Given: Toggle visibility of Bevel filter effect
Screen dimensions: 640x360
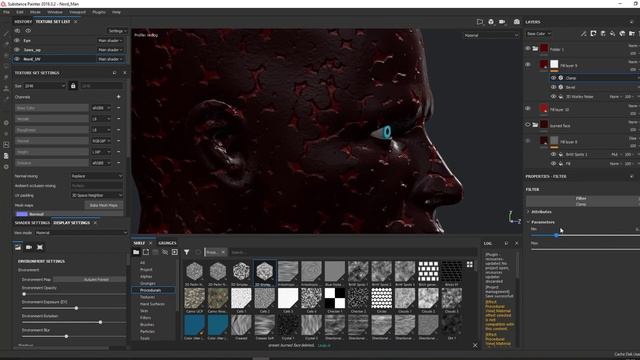Looking at the screenshot, I should pos(553,87).
